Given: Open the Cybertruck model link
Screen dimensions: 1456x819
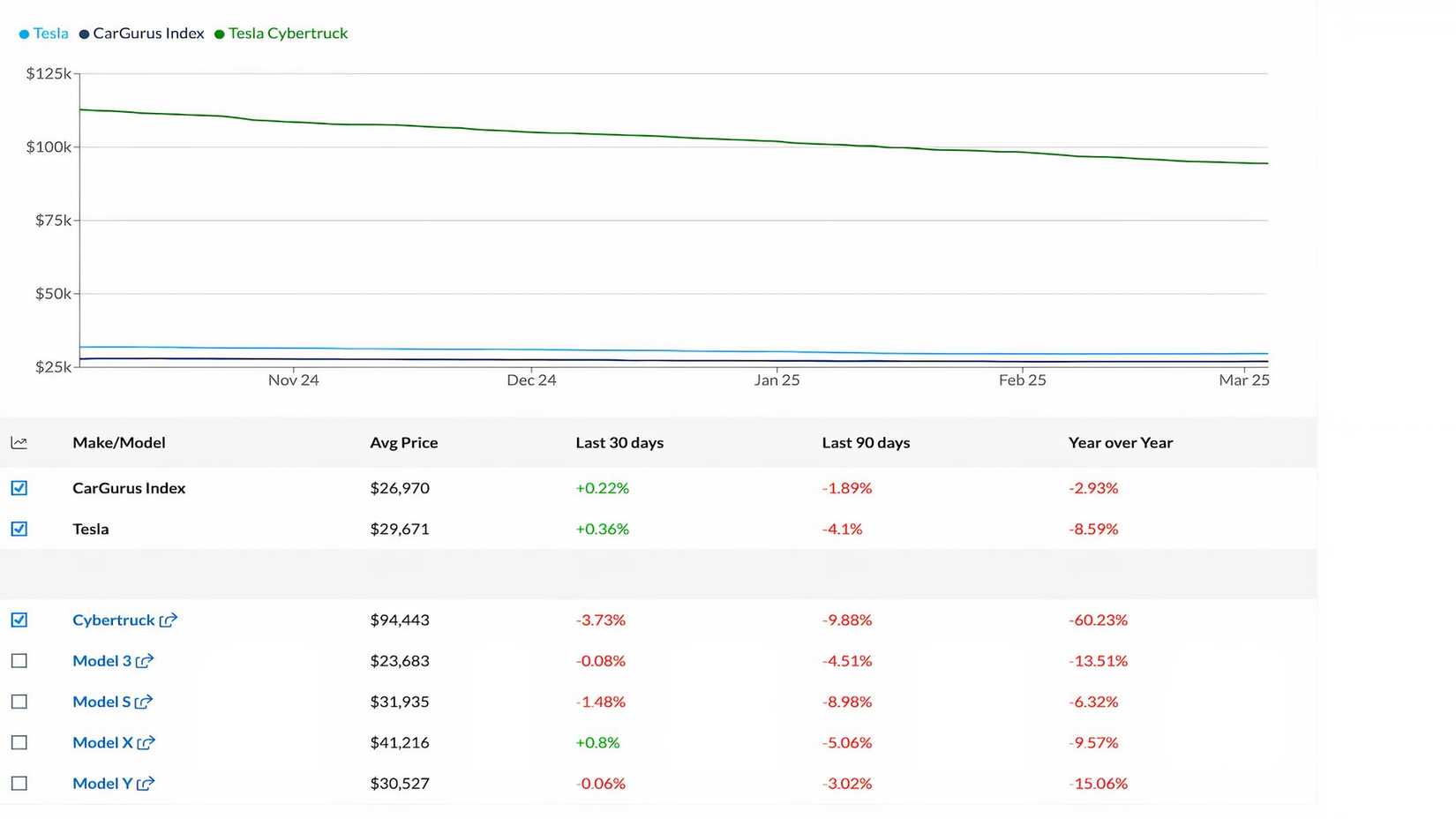Looking at the screenshot, I should (114, 620).
